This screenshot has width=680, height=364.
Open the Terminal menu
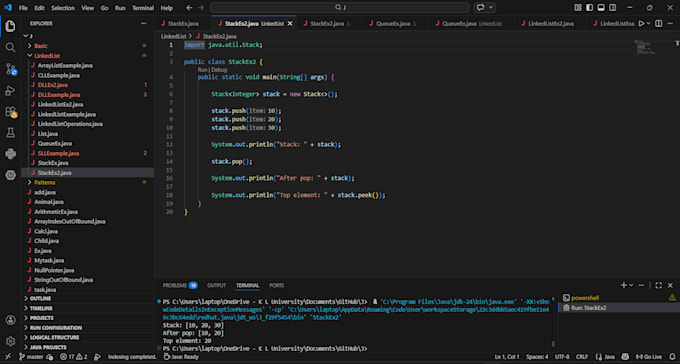143,8
